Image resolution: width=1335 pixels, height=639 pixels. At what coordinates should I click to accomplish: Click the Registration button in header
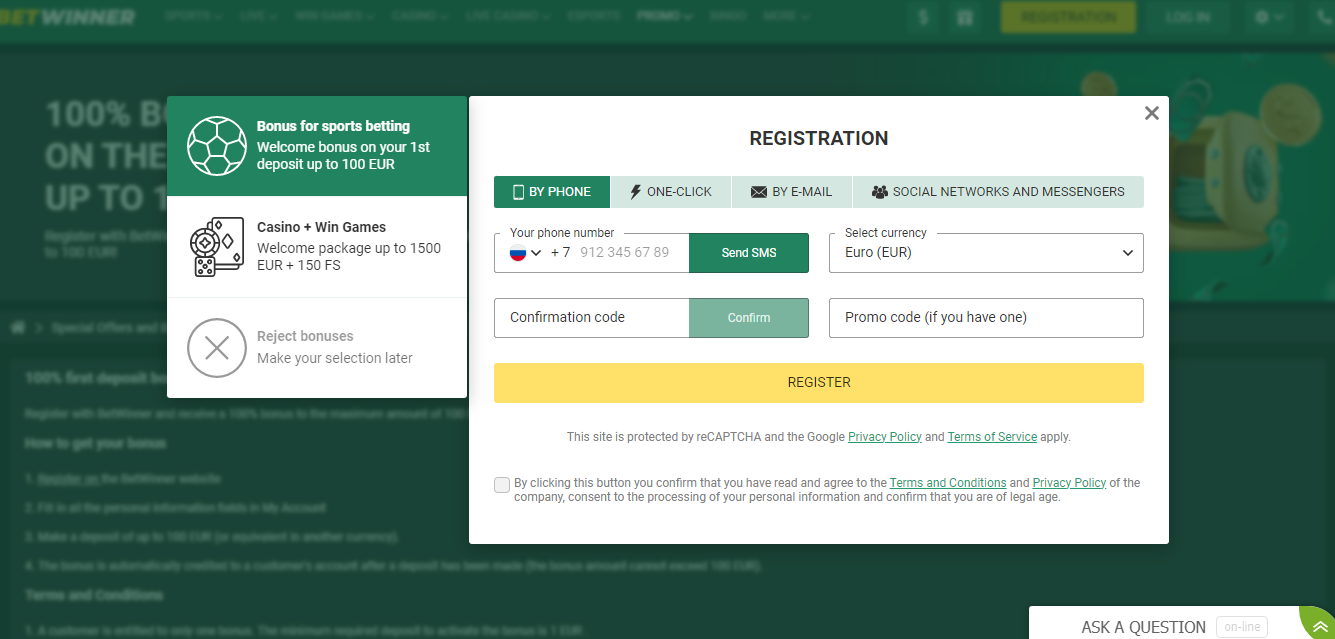coord(1068,18)
